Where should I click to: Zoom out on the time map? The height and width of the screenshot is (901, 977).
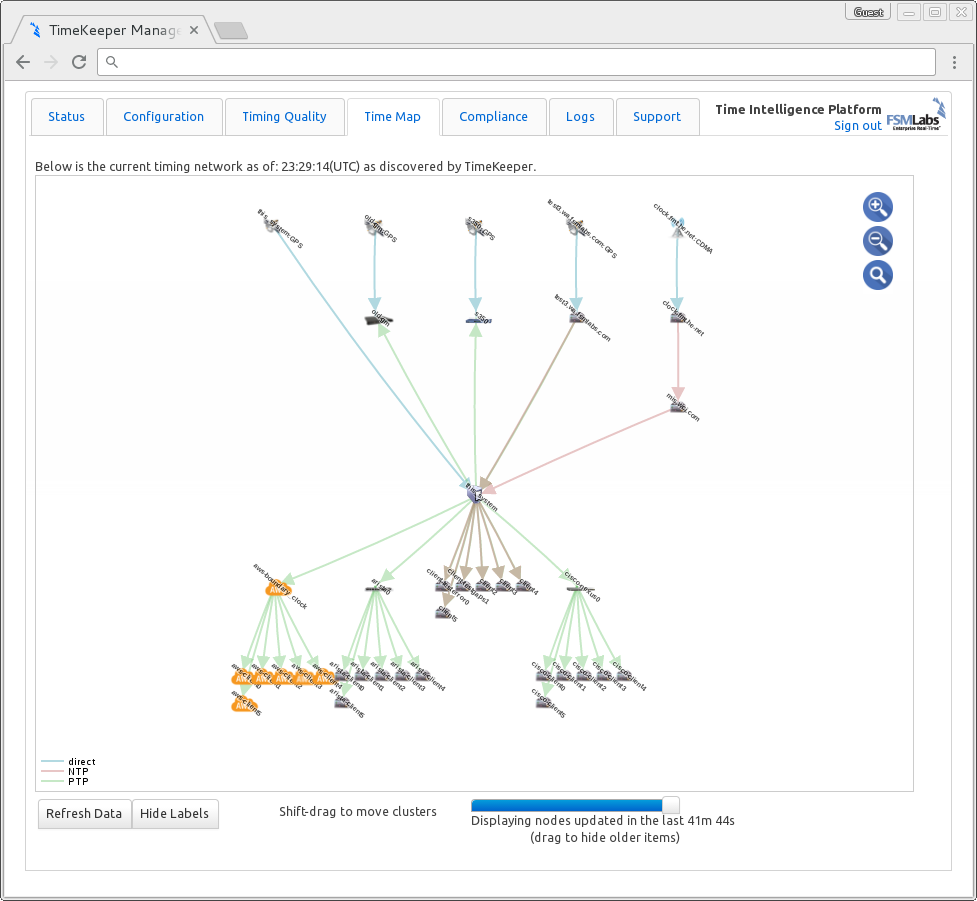tap(877, 241)
